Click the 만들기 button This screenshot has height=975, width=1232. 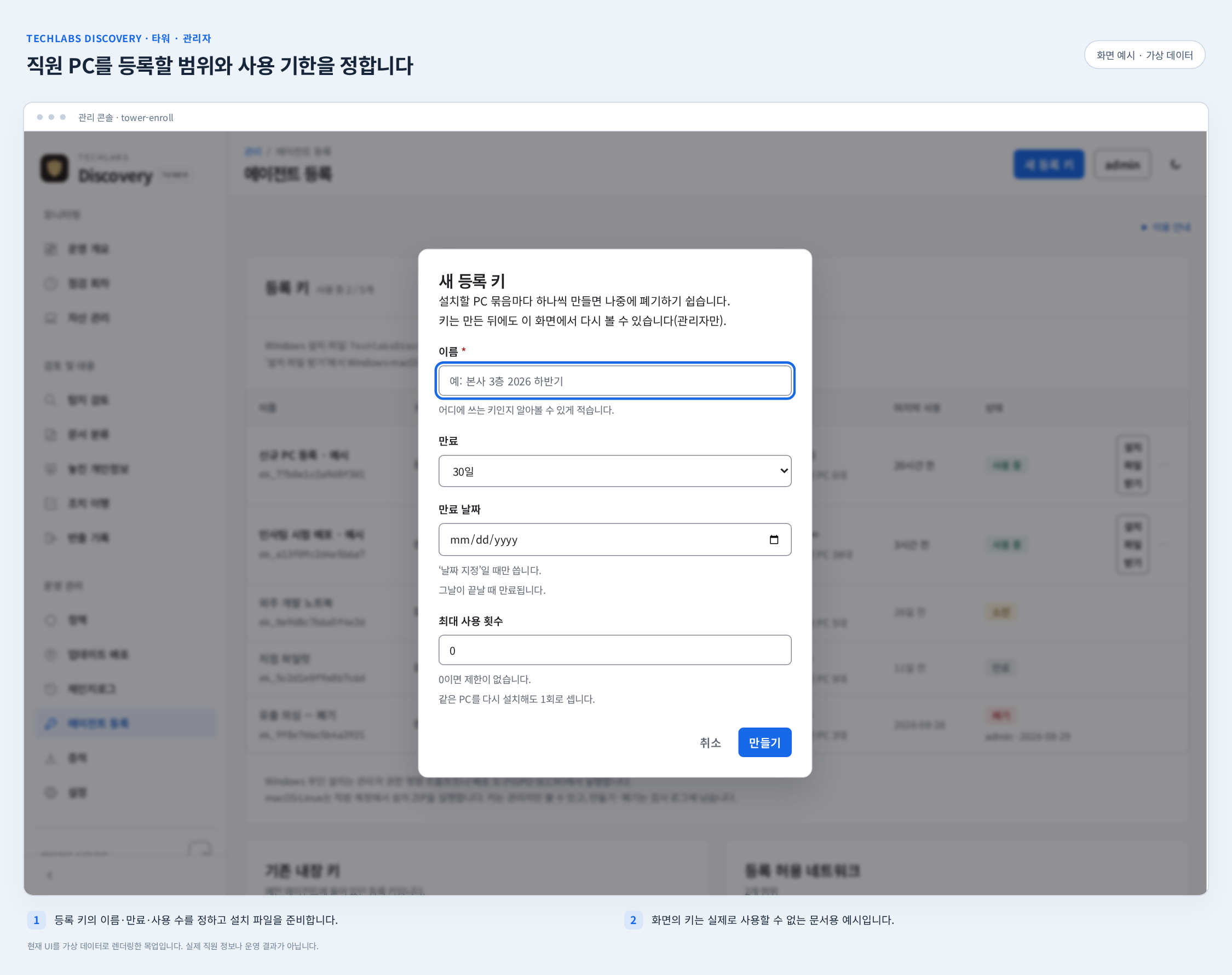[x=764, y=742]
